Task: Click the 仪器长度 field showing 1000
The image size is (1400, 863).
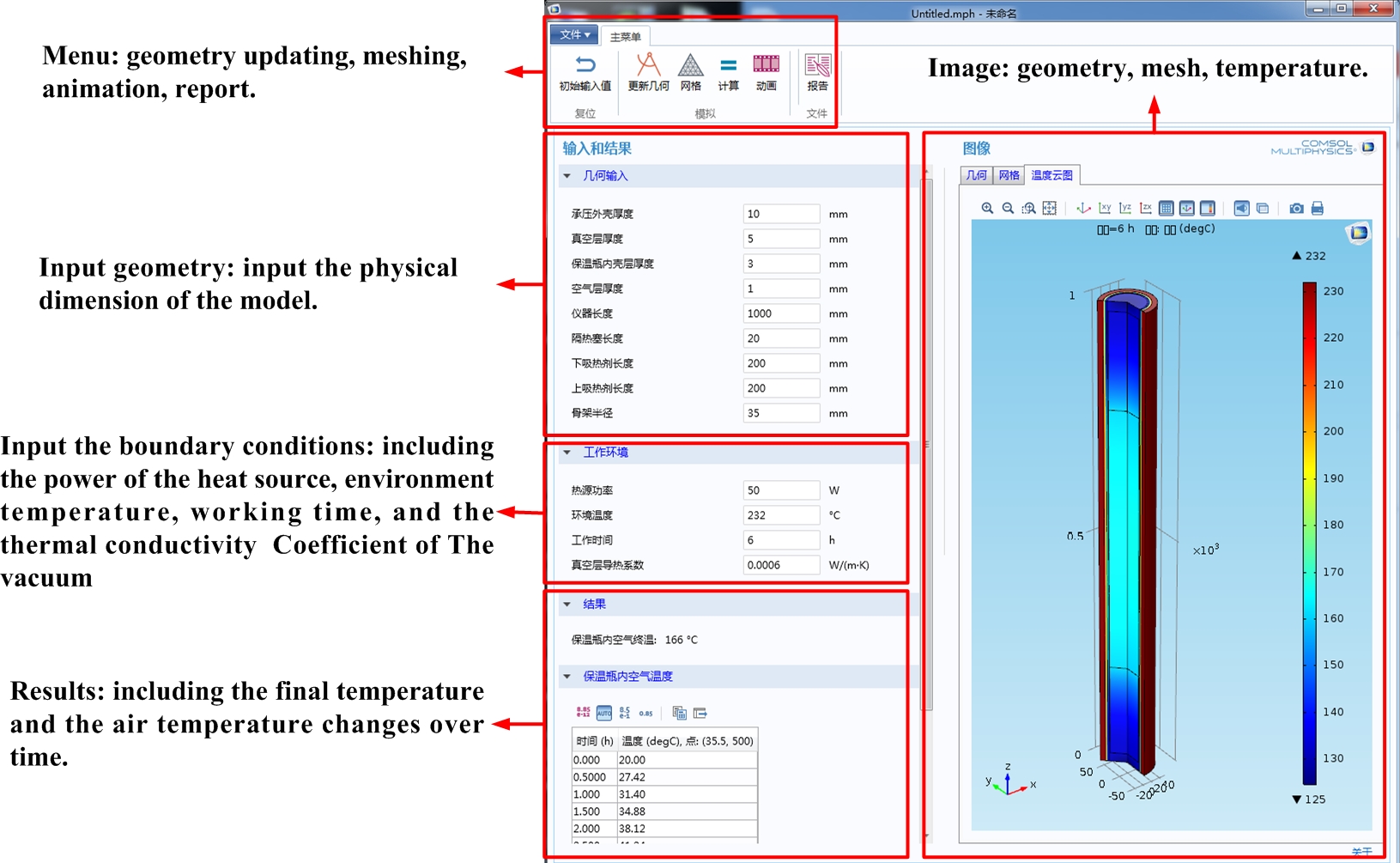Action: (x=781, y=313)
